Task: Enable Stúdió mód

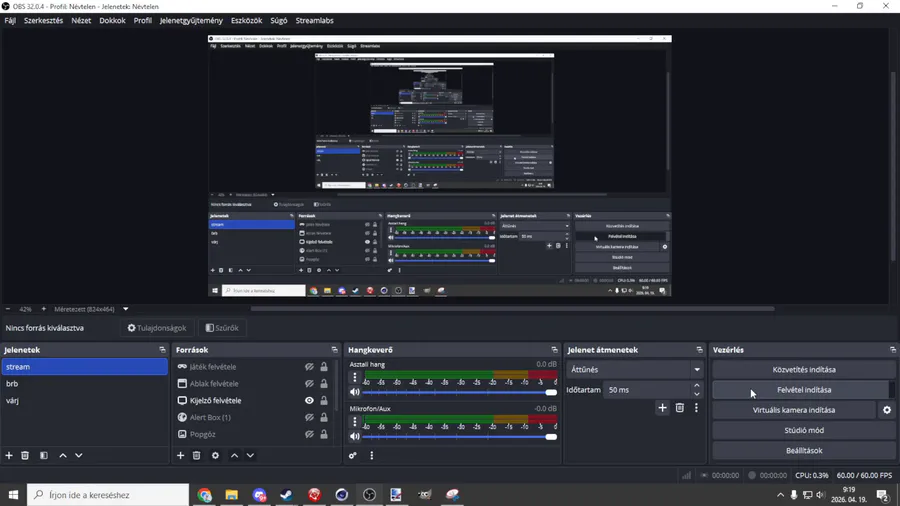Action: [804, 430]
